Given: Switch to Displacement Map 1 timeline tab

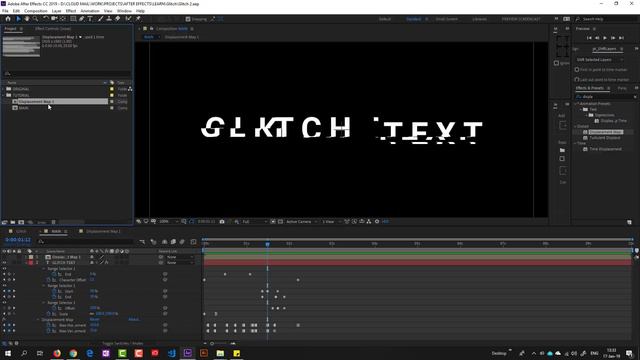Looking at the screenshot, I should click(x=103, y=231).
